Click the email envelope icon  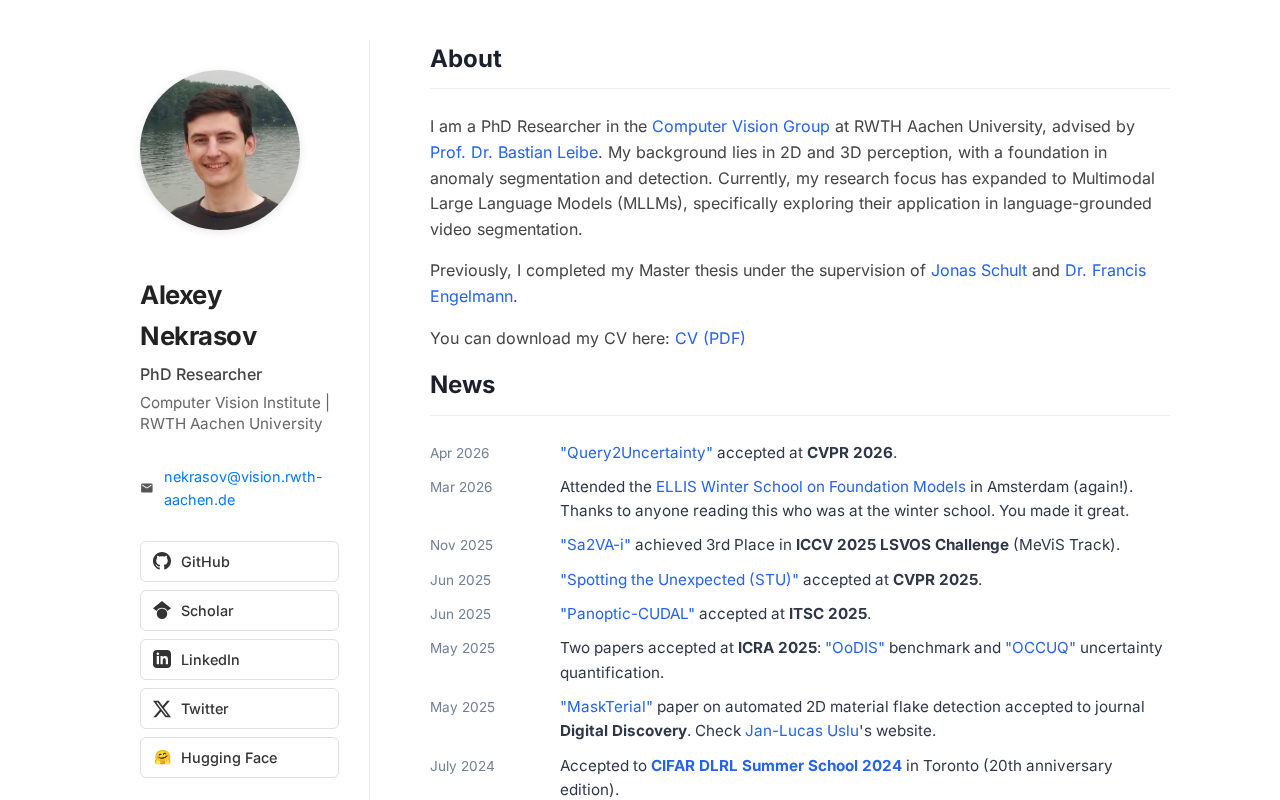click(147, 488)
